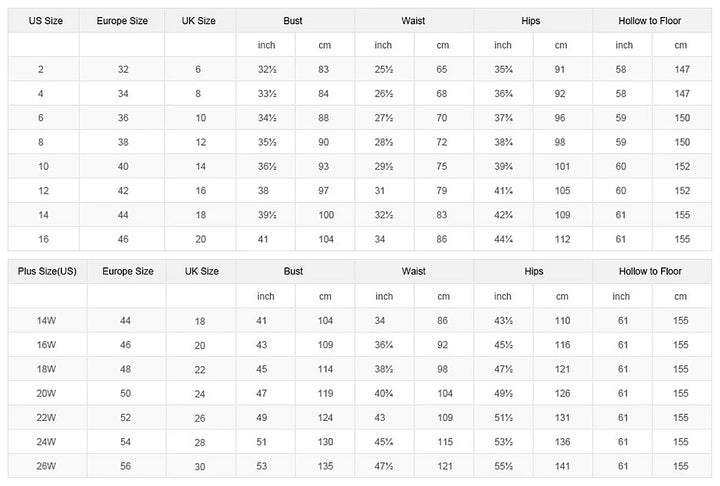
Task: Select Hips header in the plus size table
Action: pyautogui.click(x=531, y=271)
